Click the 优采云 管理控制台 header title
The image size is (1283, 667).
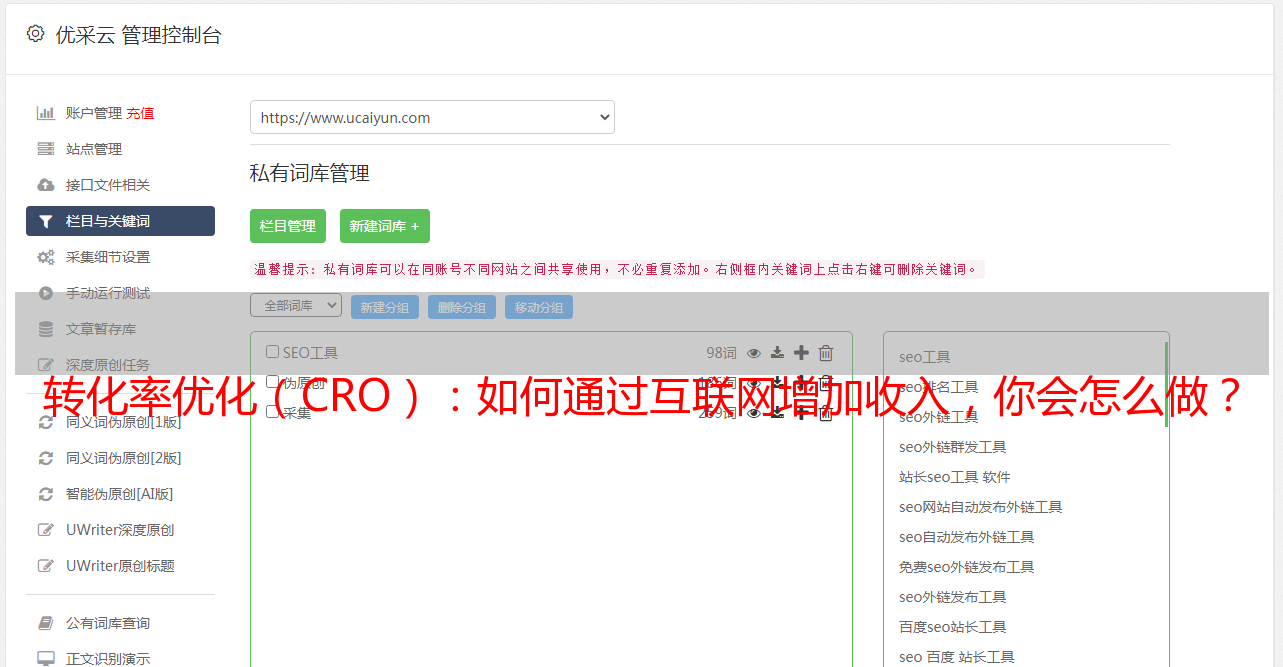(138, 35)
